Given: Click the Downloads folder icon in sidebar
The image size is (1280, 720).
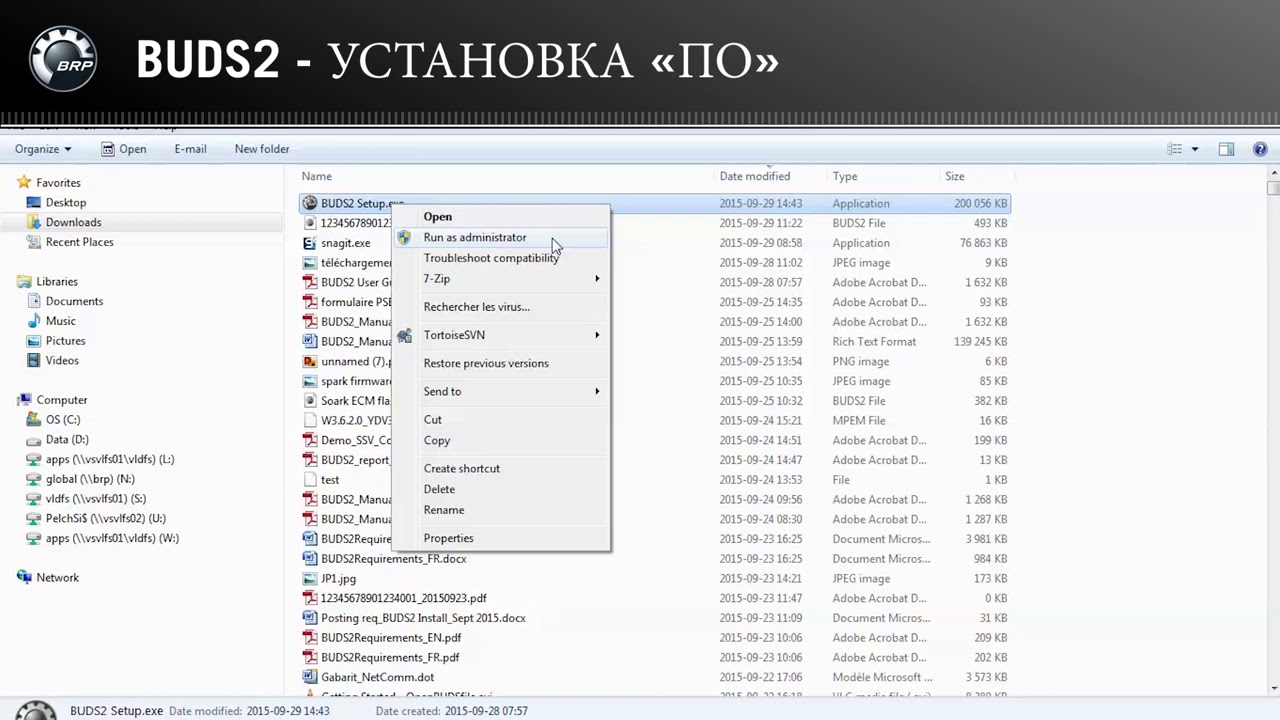Looking at the screenshot, I should [34, 222].
